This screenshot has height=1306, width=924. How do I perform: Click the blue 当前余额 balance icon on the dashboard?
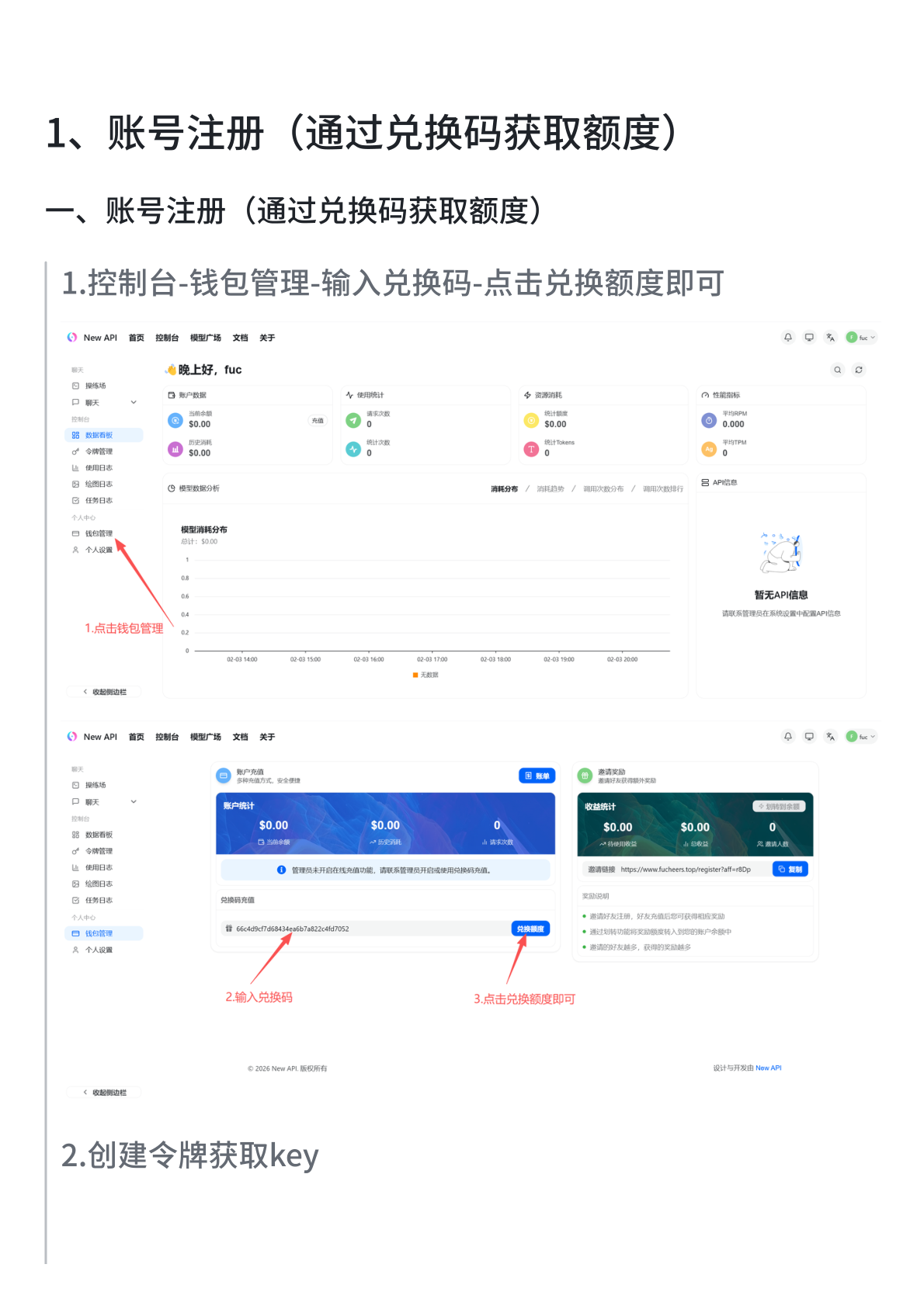coord(175,420)
